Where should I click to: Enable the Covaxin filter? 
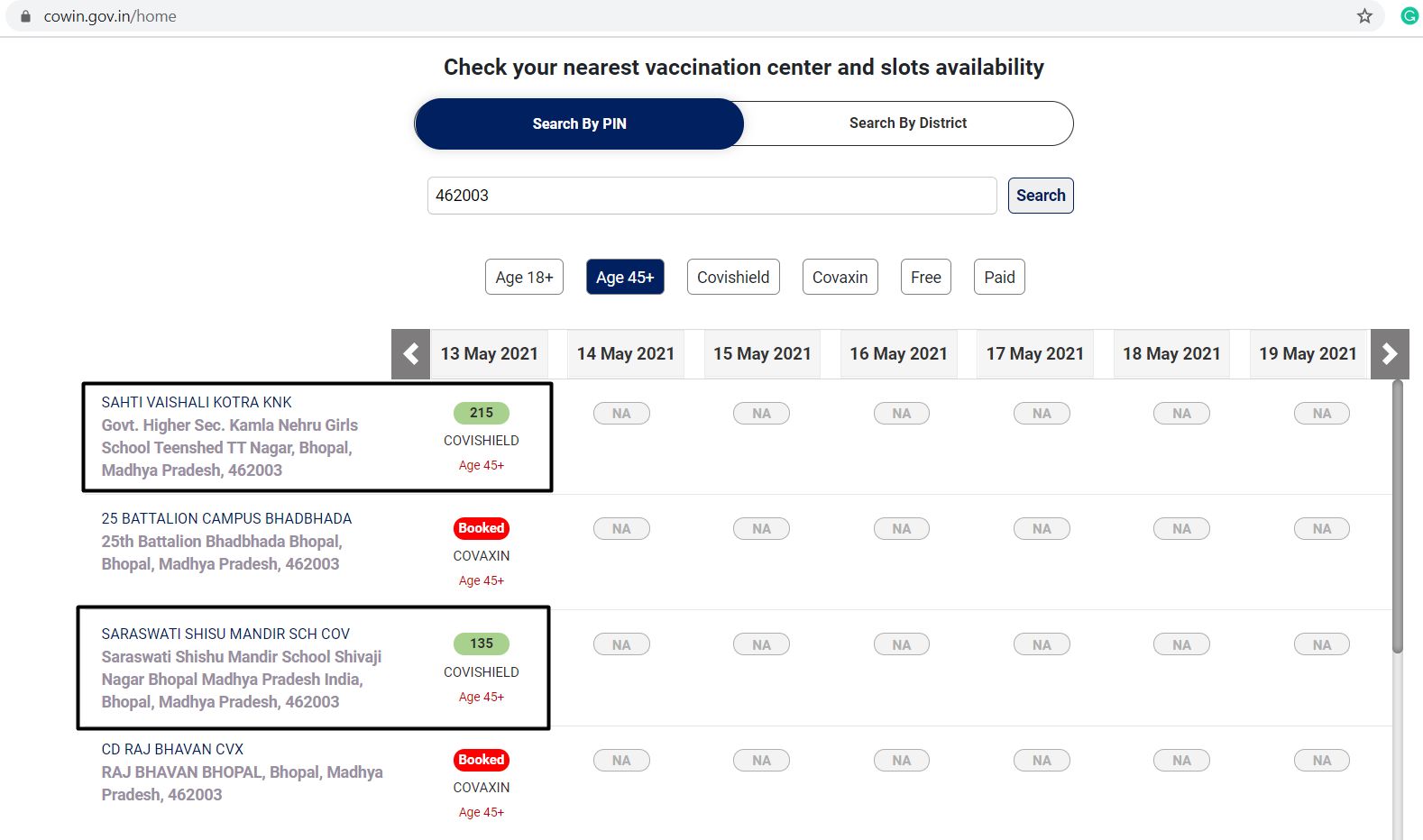point(840,278)
